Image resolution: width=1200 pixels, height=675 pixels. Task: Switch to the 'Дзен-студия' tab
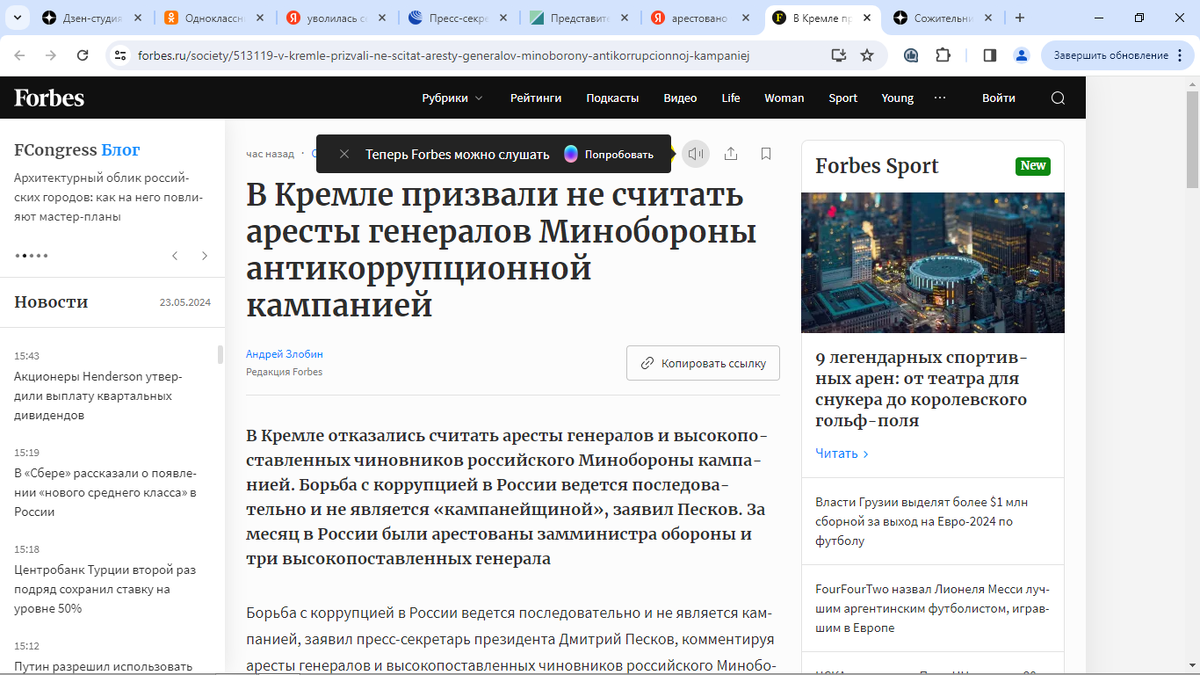click(x=90, y=18)
